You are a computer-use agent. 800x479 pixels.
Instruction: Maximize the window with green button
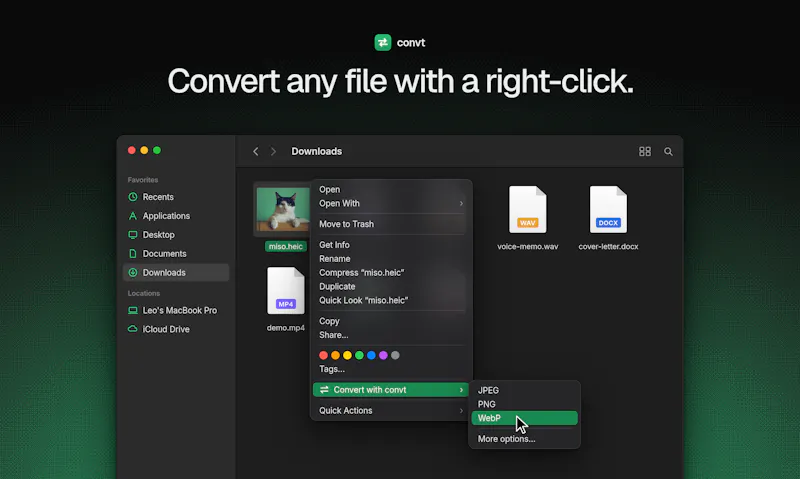coord(157,150)
